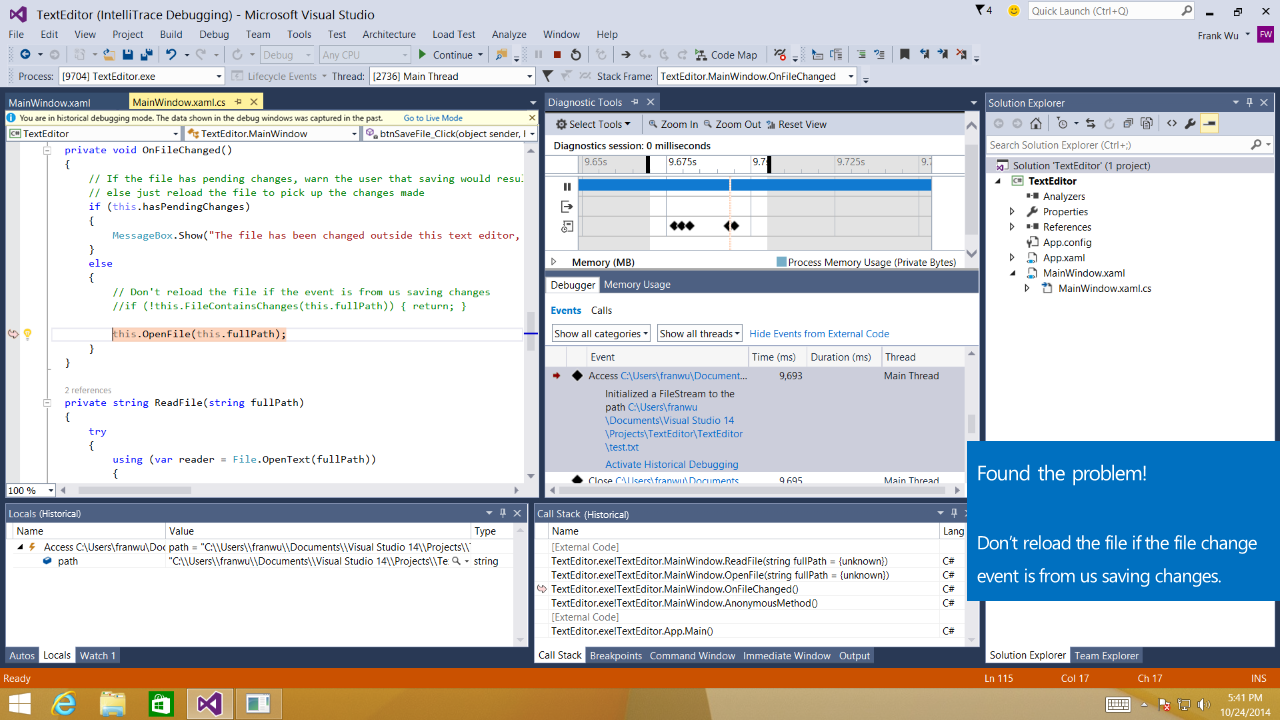Open the TextEditor.MainWindow class dropdown
Viewport: 1280px width, 720px height.
click(273, 133)
